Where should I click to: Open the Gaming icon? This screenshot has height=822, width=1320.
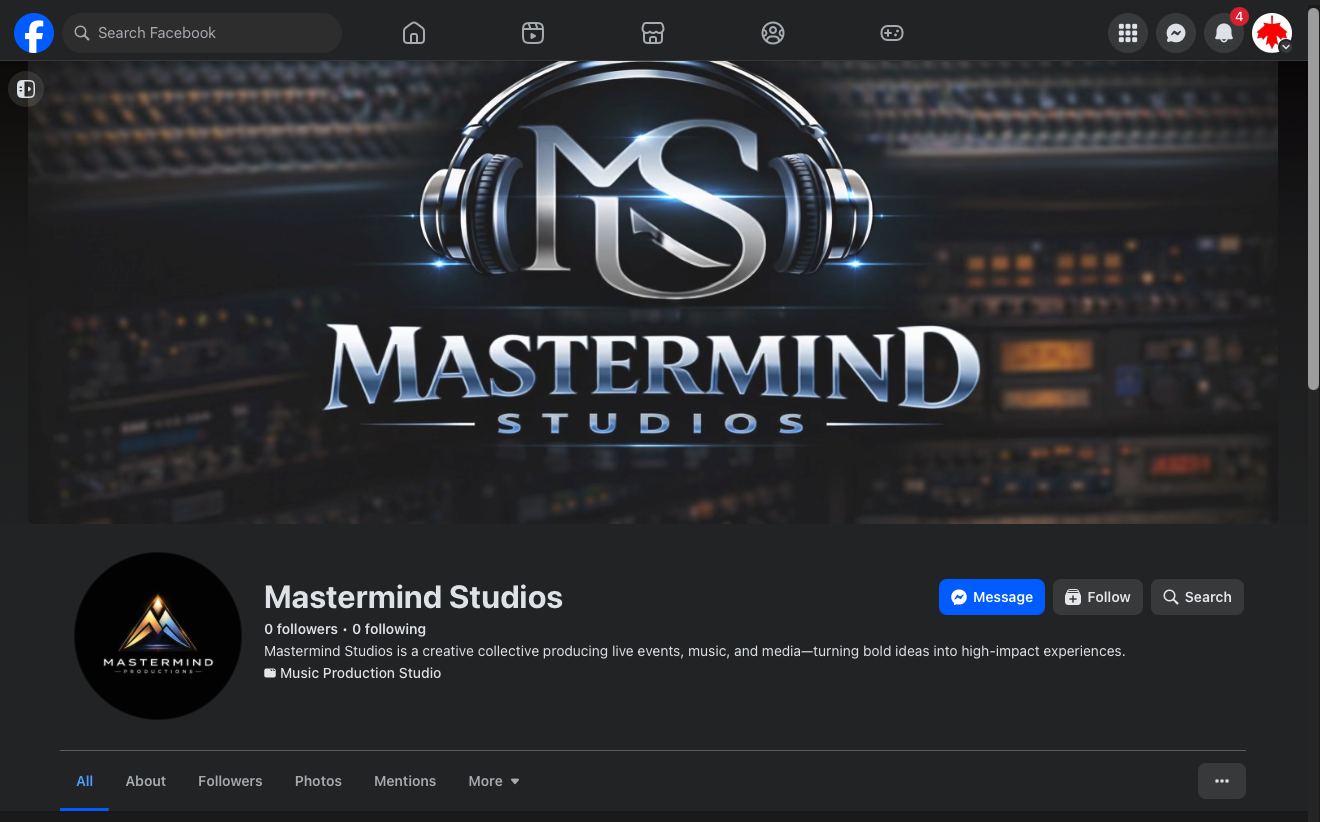[x=891, y=33]
